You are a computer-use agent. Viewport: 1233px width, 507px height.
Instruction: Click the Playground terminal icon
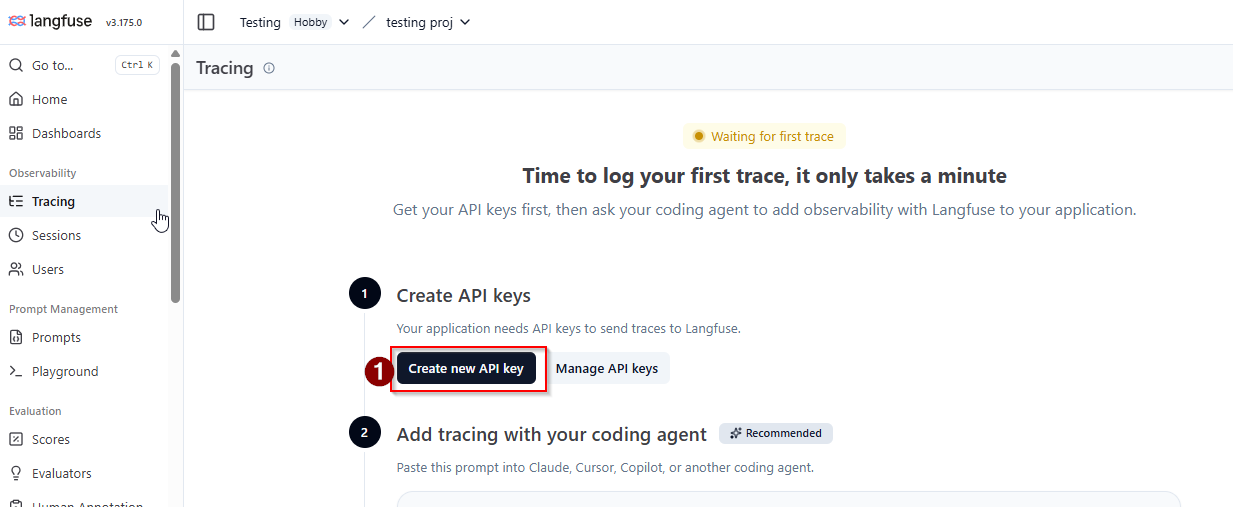coord(16,371)
